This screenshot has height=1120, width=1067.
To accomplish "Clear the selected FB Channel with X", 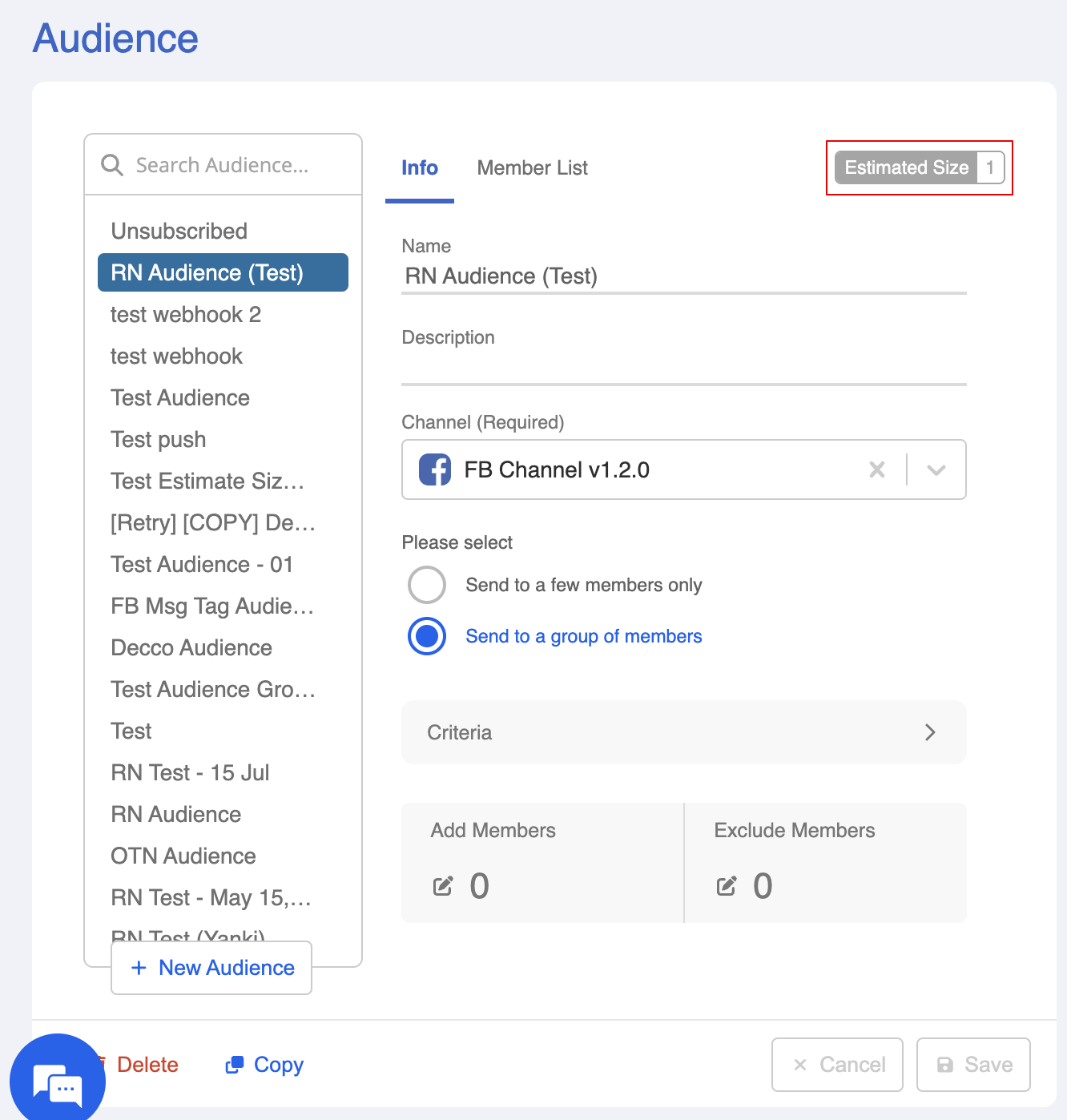I will (877, 469).
